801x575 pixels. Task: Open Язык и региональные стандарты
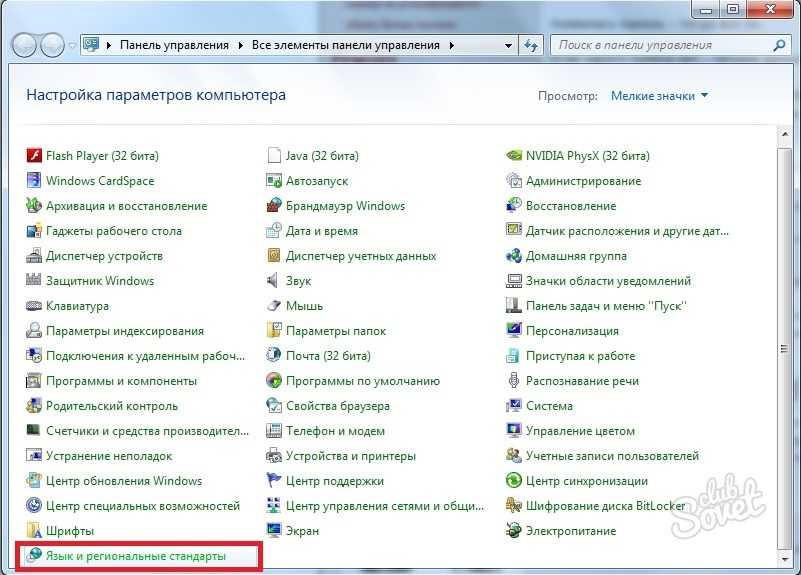[135, 556]
